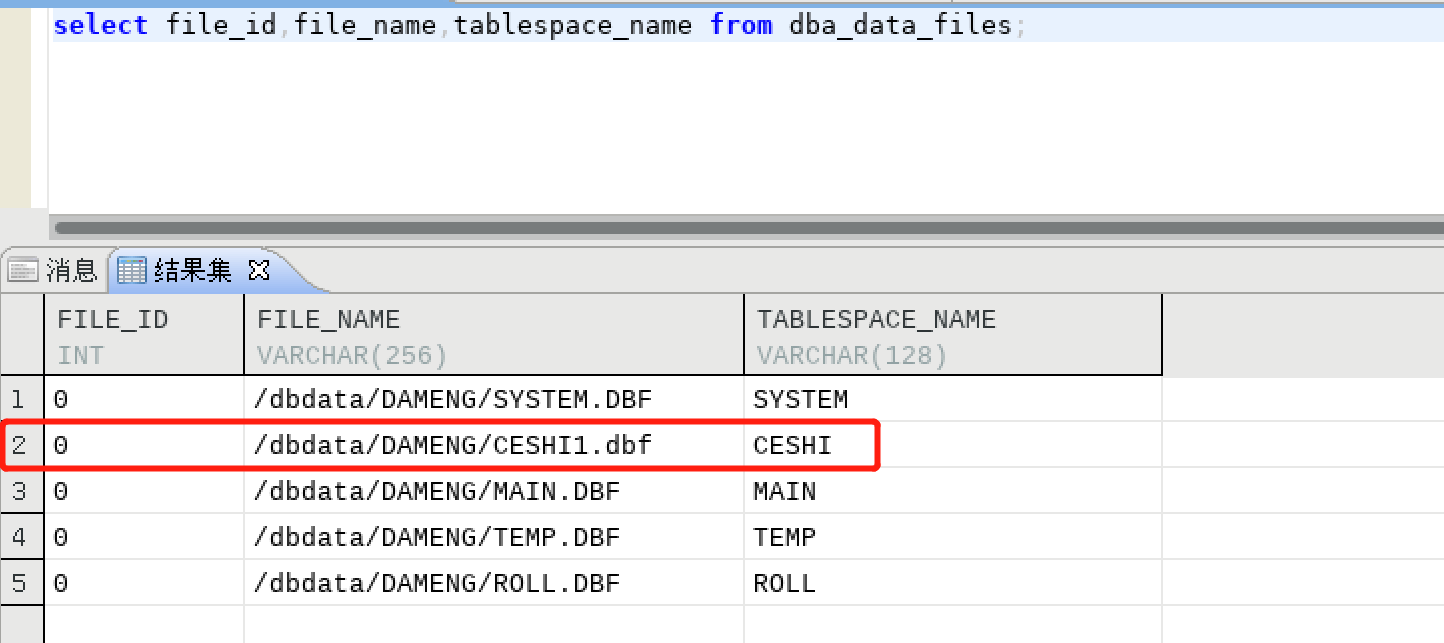Click the from keyword in the SQL query
Image resolution: width=1444 pixels, height=643 pixels.
coord(741,25)
